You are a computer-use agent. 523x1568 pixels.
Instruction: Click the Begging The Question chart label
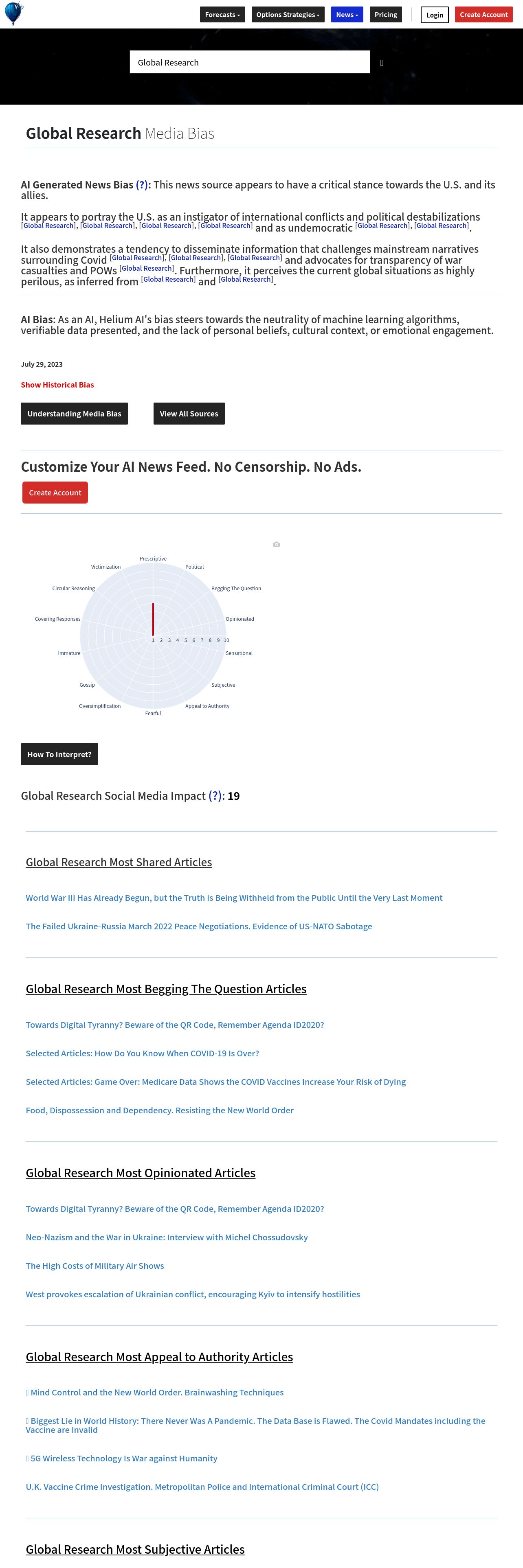tap(236, 589)
